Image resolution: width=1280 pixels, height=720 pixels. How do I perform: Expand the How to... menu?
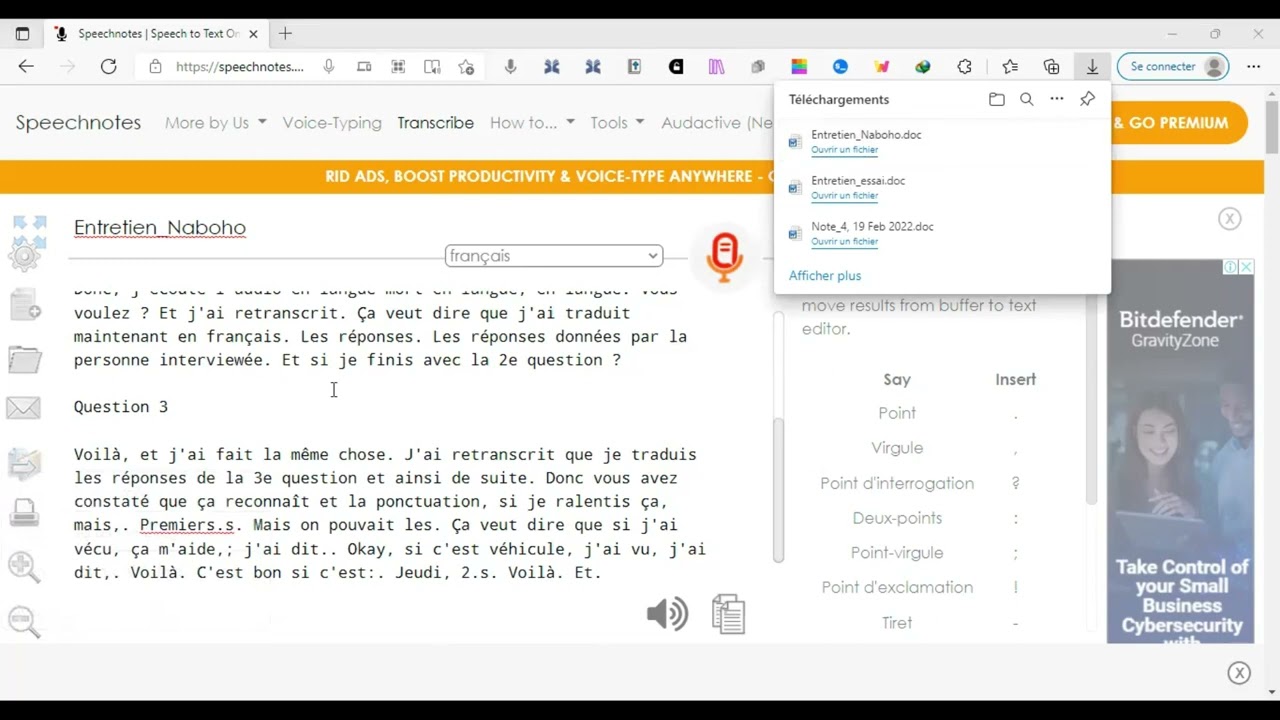532,123
